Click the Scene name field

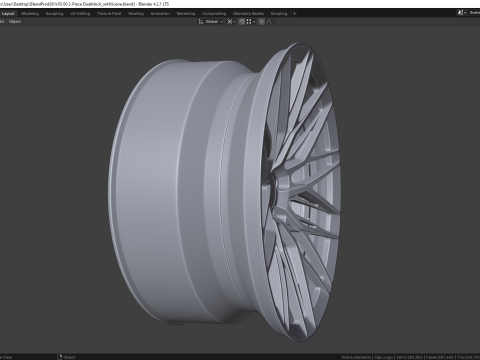[x=474, y=13]
